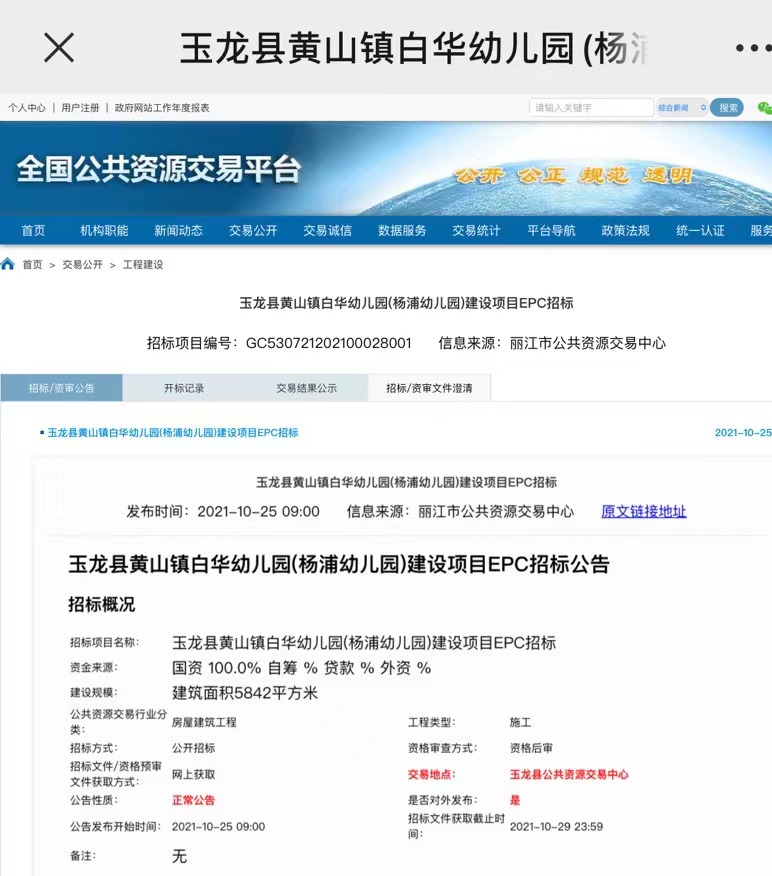Open the 招标/资审文件澄清 tab
The image size is (772, 876).
point(429,388)
